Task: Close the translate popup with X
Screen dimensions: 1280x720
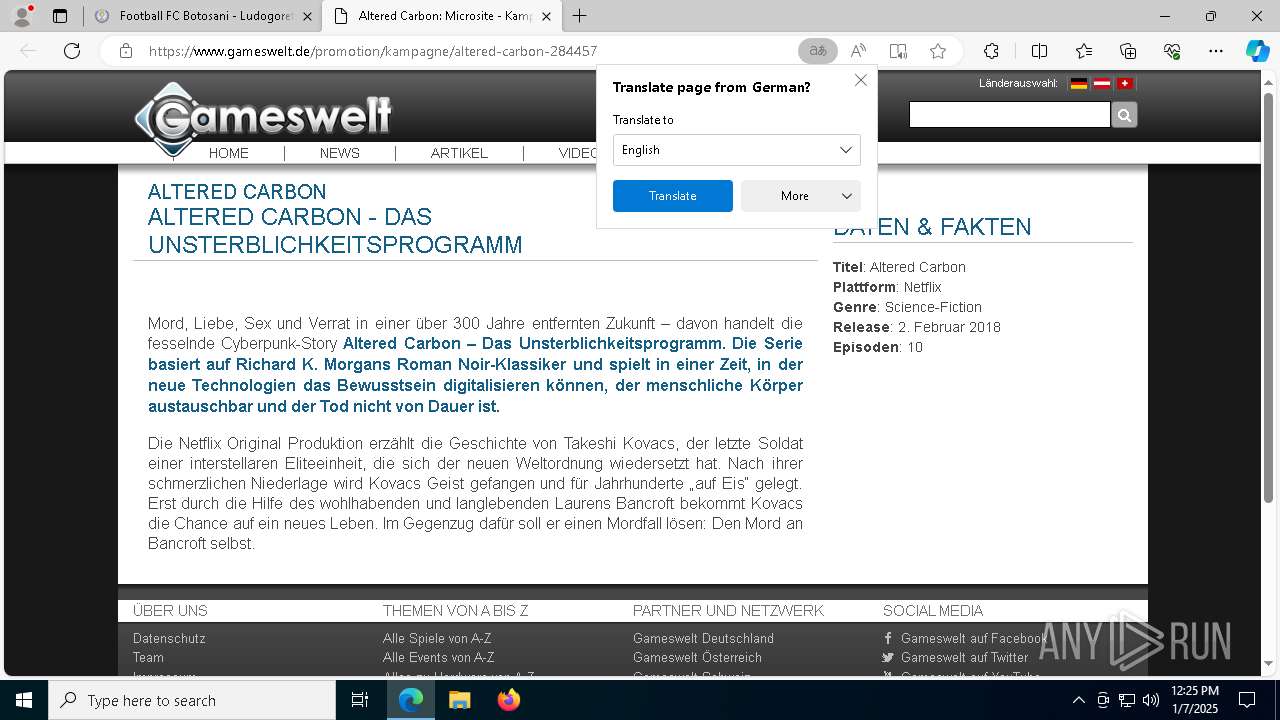Action: point(860,80)
